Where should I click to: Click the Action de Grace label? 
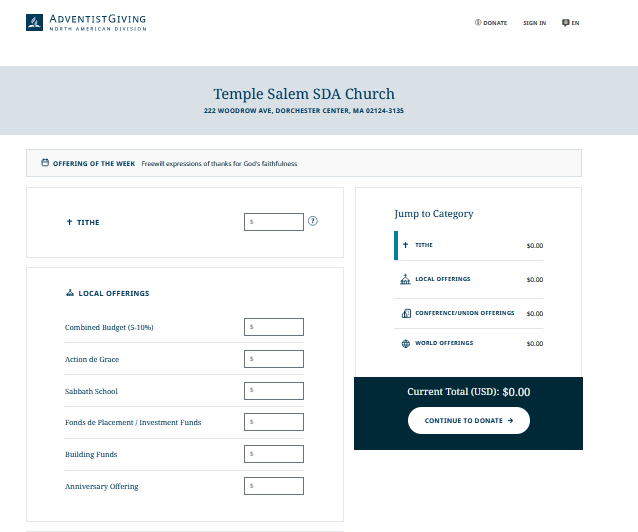(x=92, y=359)
